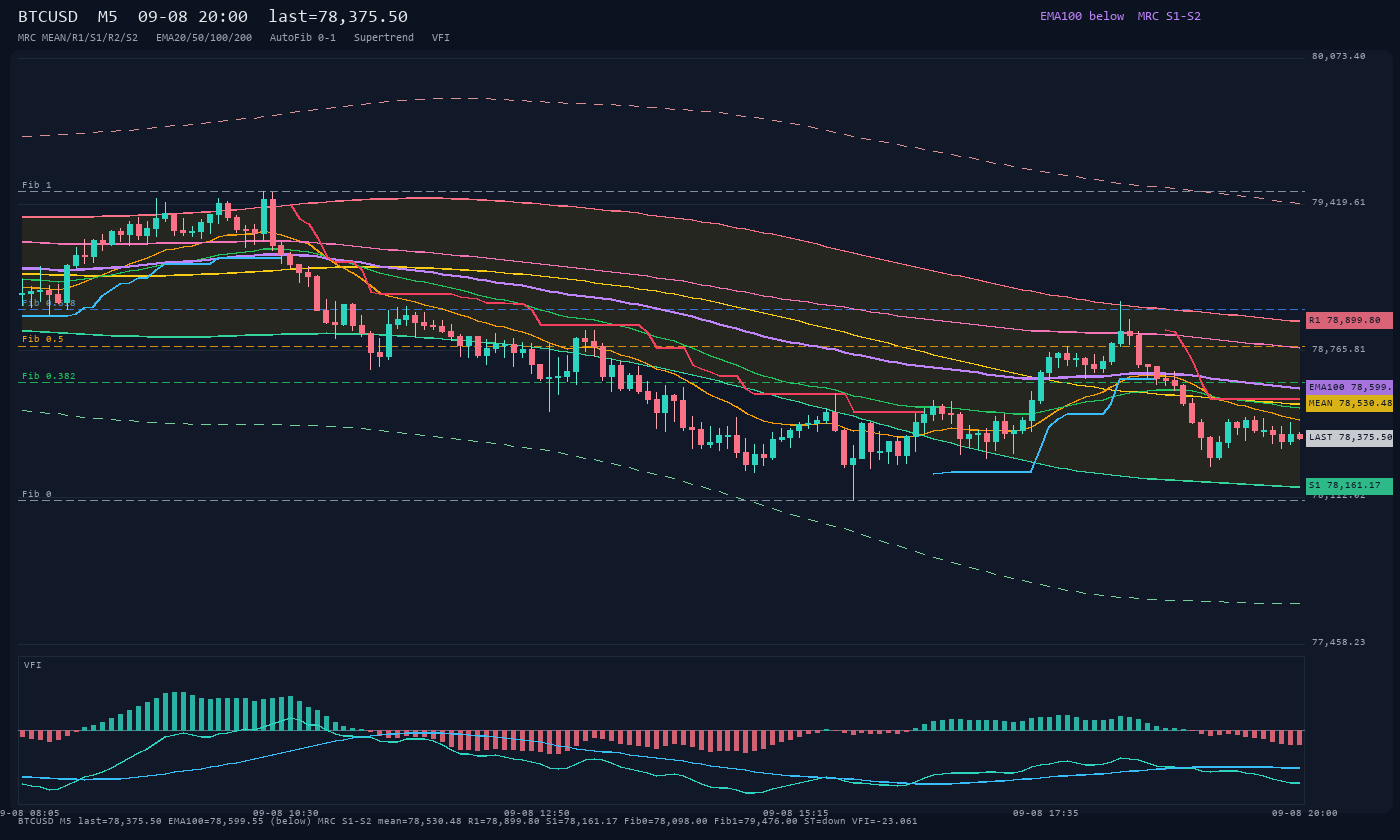Image resolution: width=1400 pixels, height=840 pixels.
Task: Click the 09-08 12:50 time axis label
Action: [x=537, y=813]
